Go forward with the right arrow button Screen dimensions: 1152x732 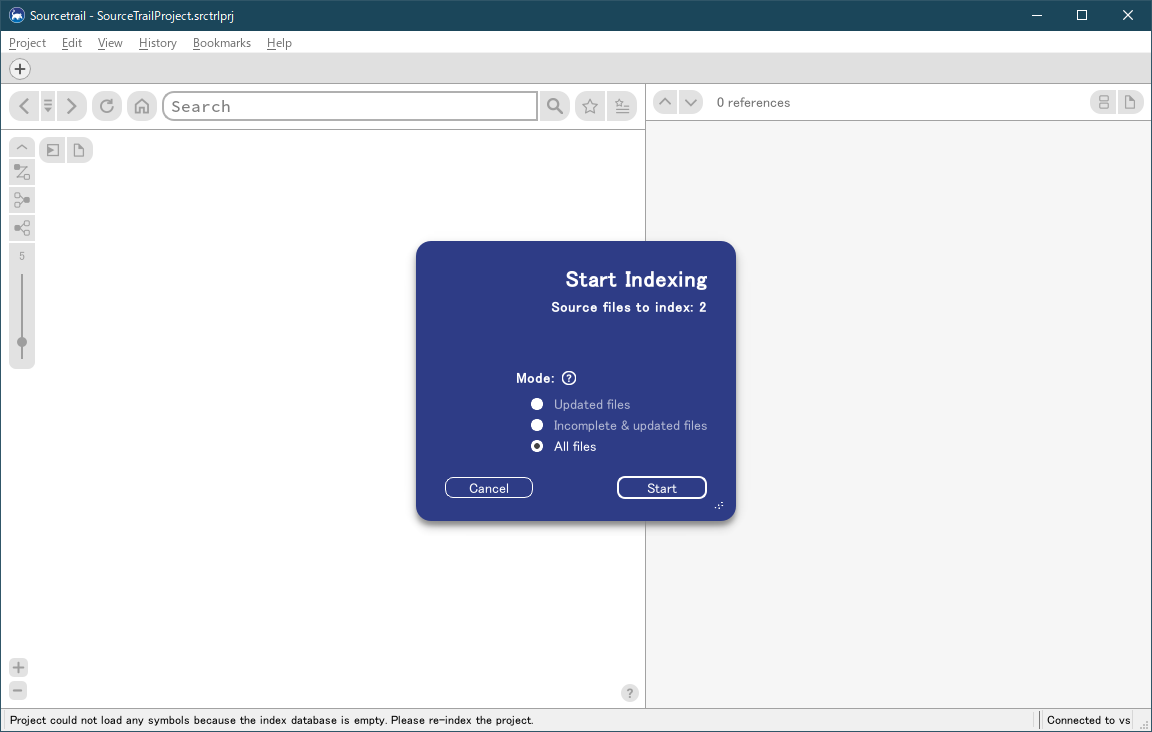[71, 107]
